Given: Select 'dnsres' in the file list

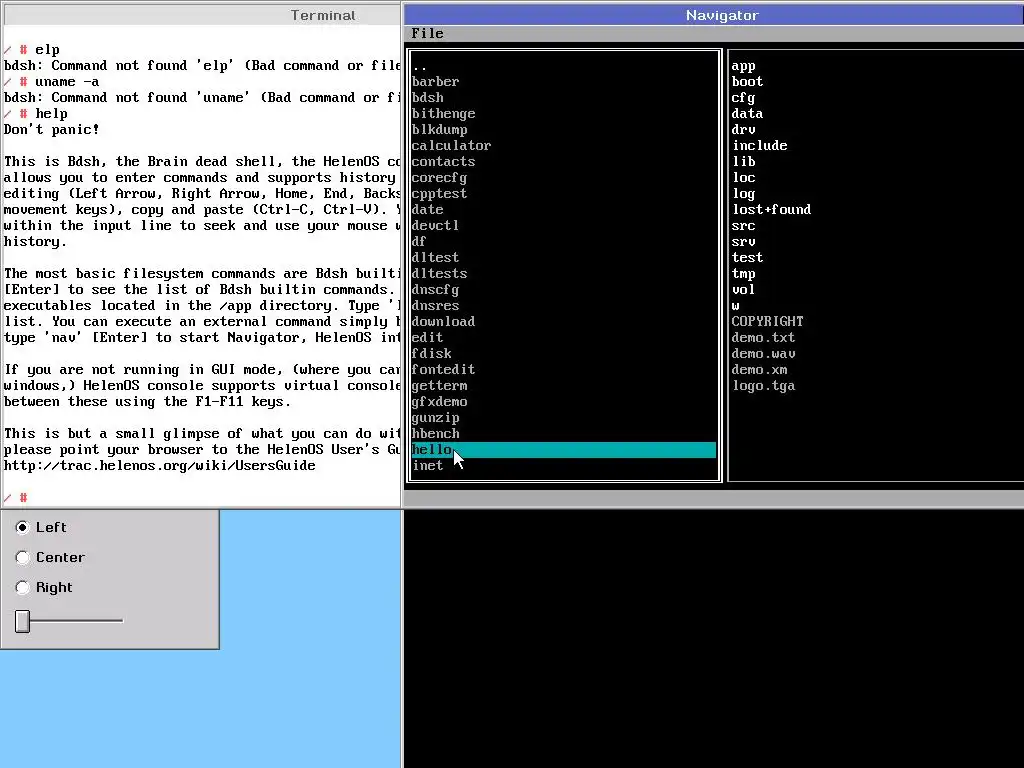Looking at the screenshot, I should [x=436, y=306].
